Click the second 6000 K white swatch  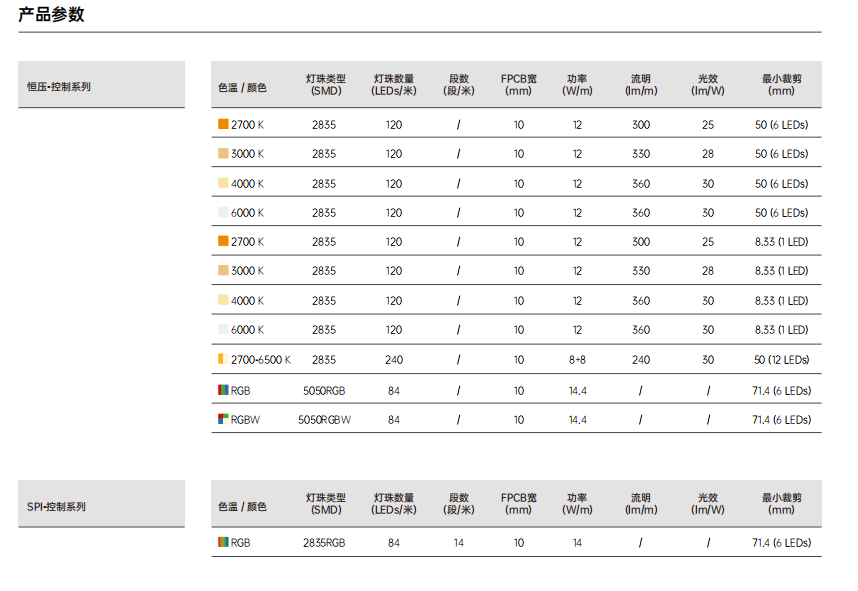coord(223,329)
